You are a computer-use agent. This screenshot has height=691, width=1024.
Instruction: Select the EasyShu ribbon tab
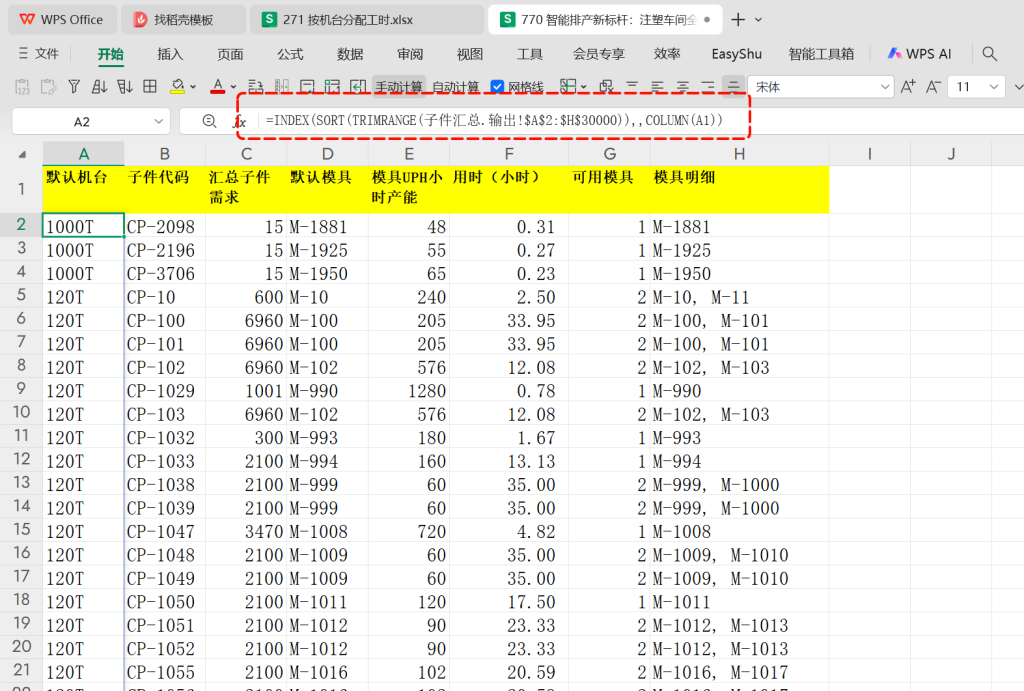737,54
